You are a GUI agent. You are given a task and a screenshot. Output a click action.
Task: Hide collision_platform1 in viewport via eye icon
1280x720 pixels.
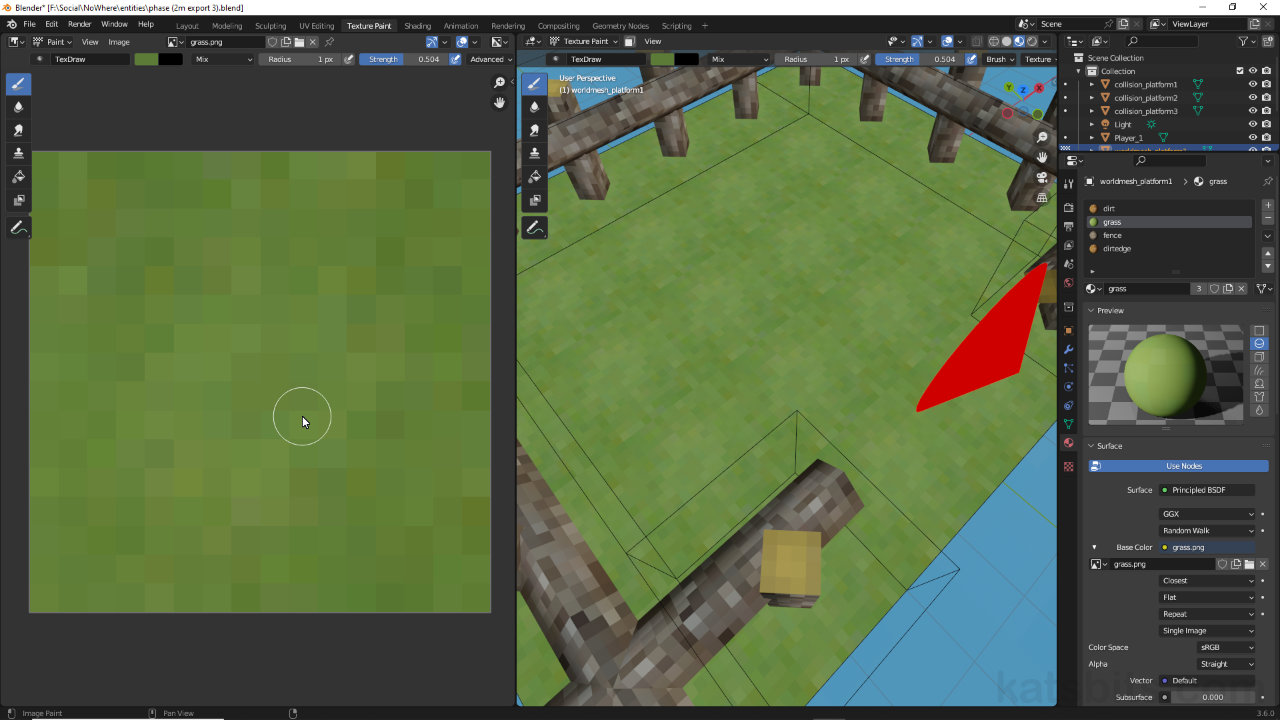point(1252,85)
